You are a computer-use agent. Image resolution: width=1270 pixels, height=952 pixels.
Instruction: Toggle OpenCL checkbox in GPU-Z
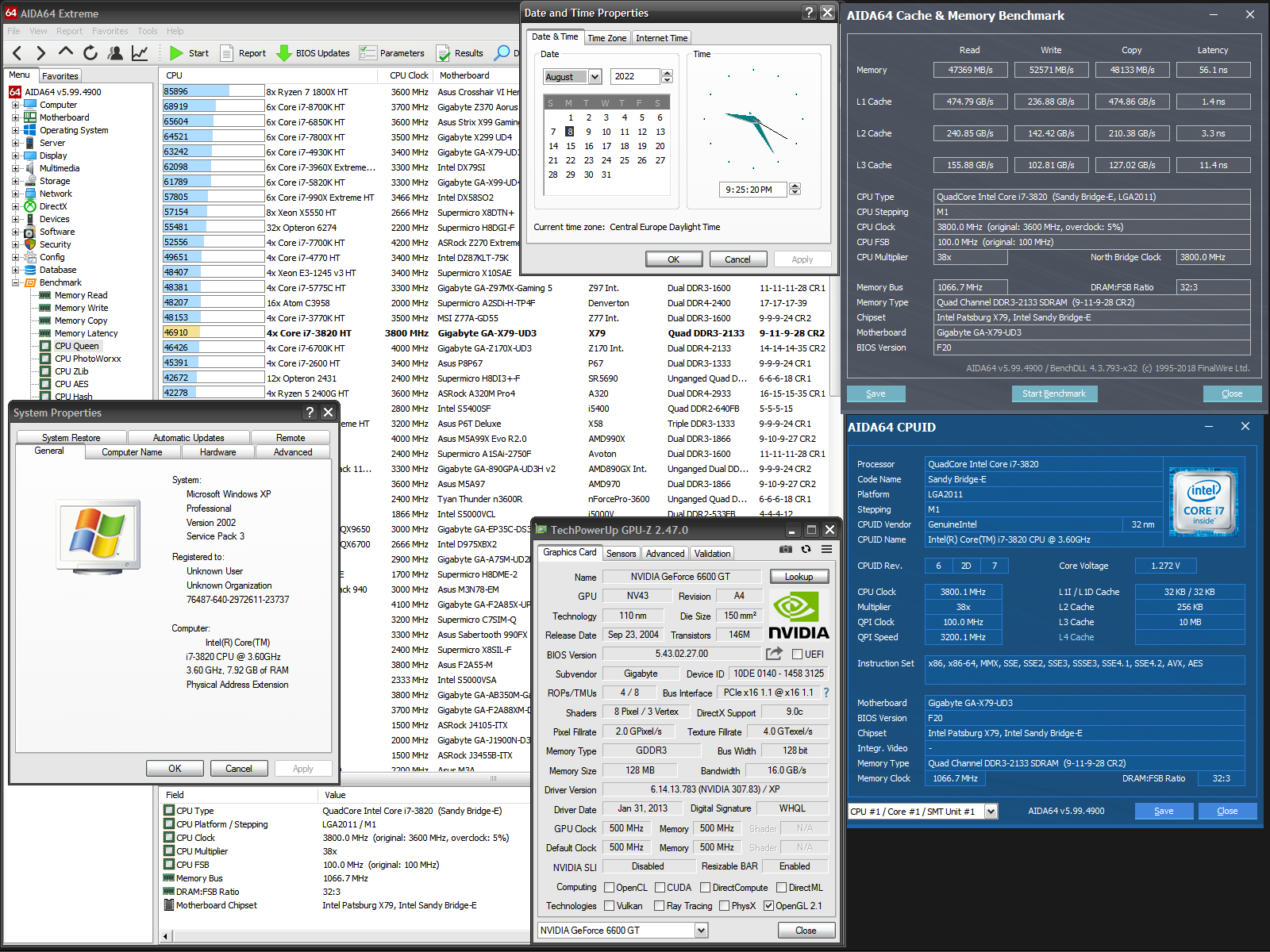[x=609, y=888]
